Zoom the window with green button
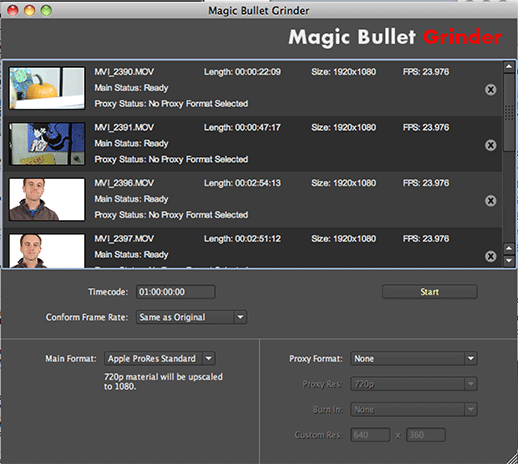 point(46,11)
